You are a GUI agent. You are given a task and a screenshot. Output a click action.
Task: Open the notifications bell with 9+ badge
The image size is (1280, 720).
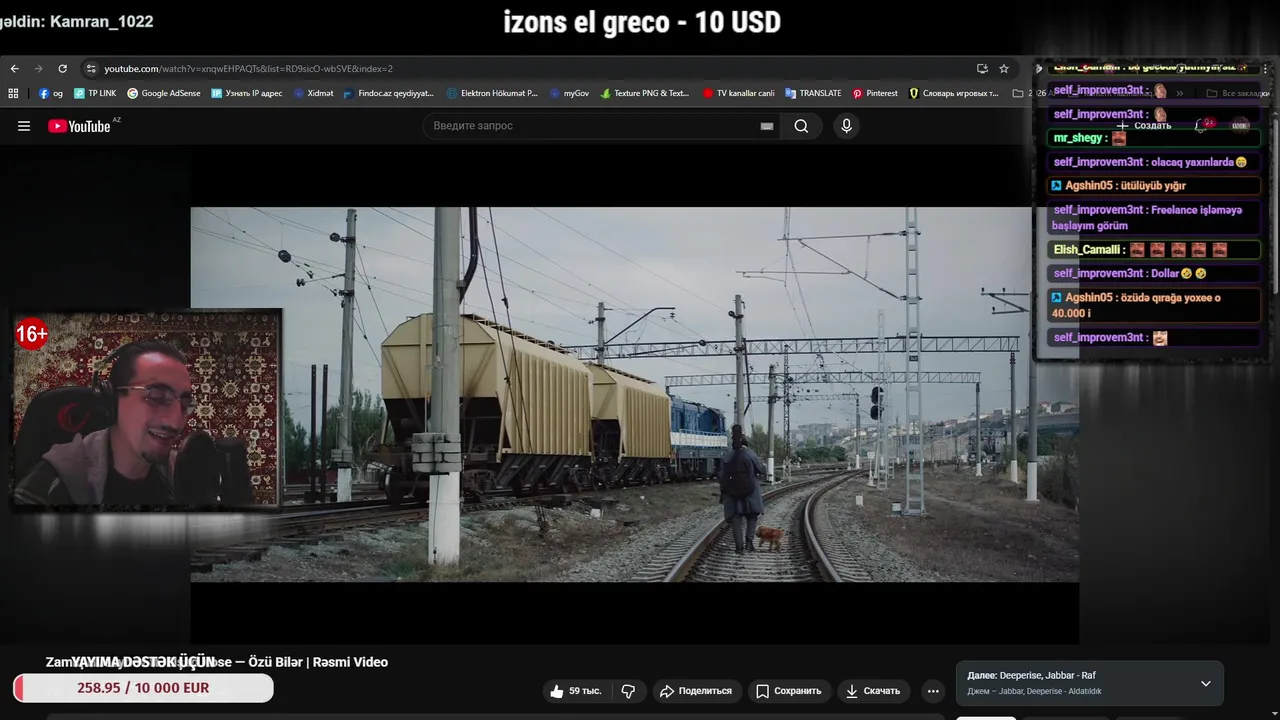(1203, 126)
